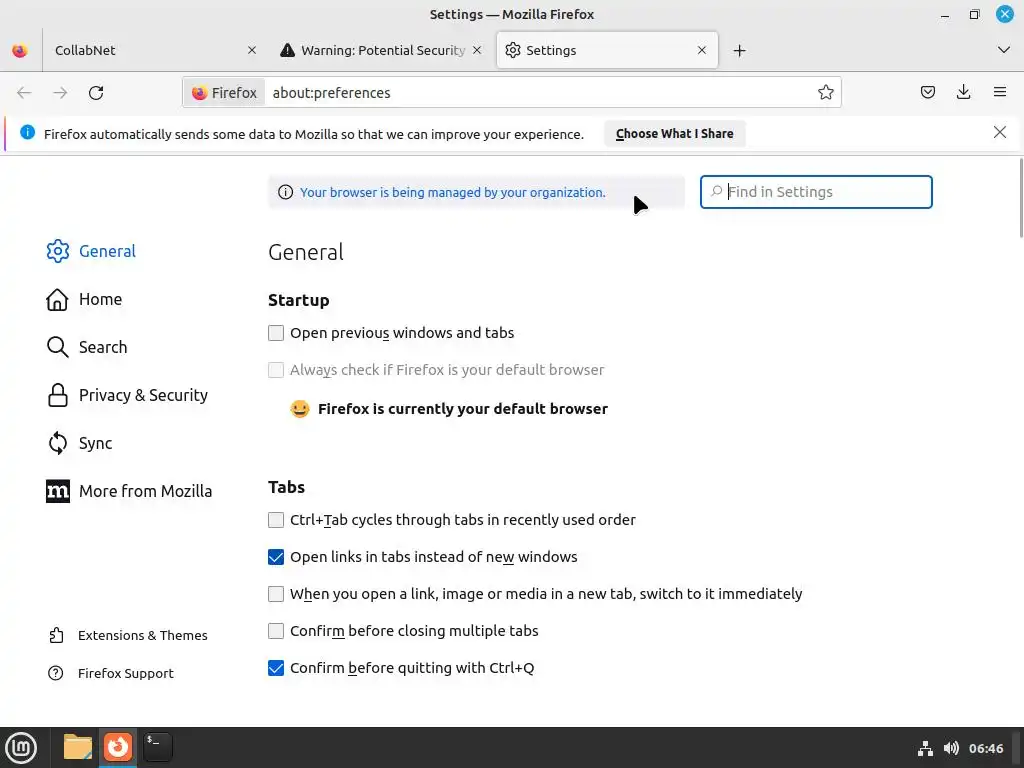Click the settings page vertical scrollbar

tap(1021, 197)
